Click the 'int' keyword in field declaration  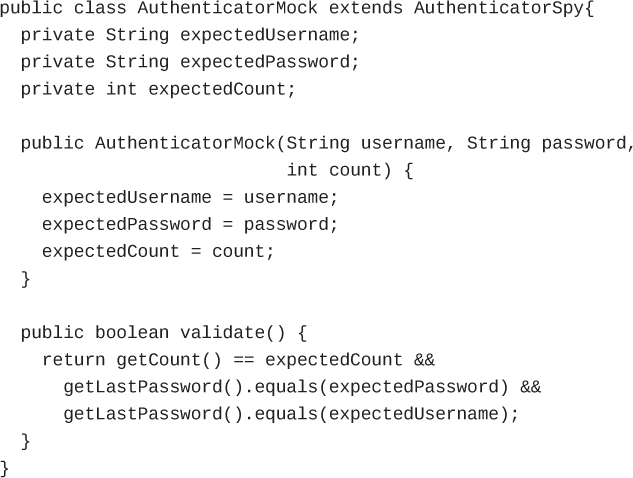coord(121,89)
